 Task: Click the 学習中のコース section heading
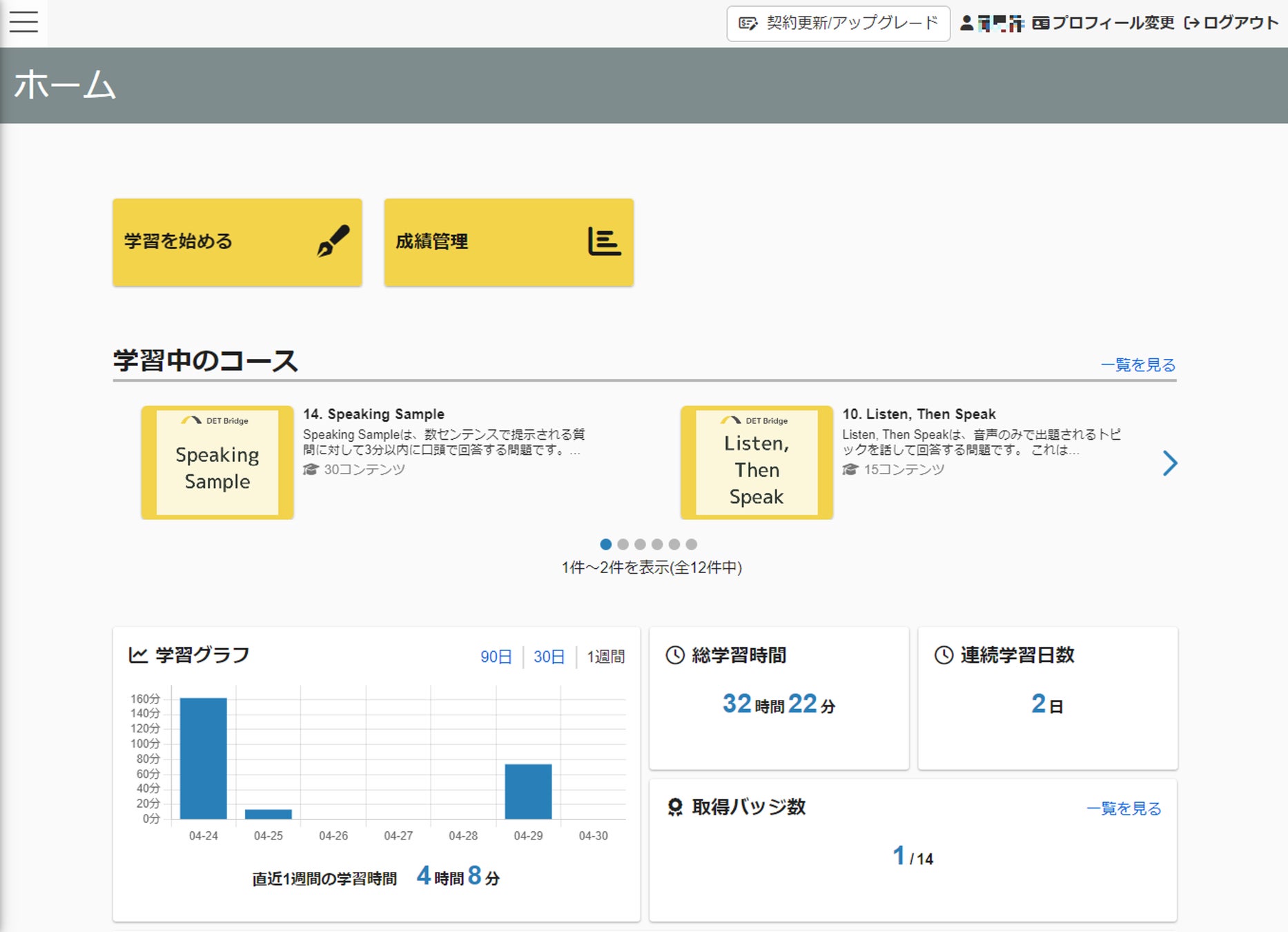pos(205,360)
